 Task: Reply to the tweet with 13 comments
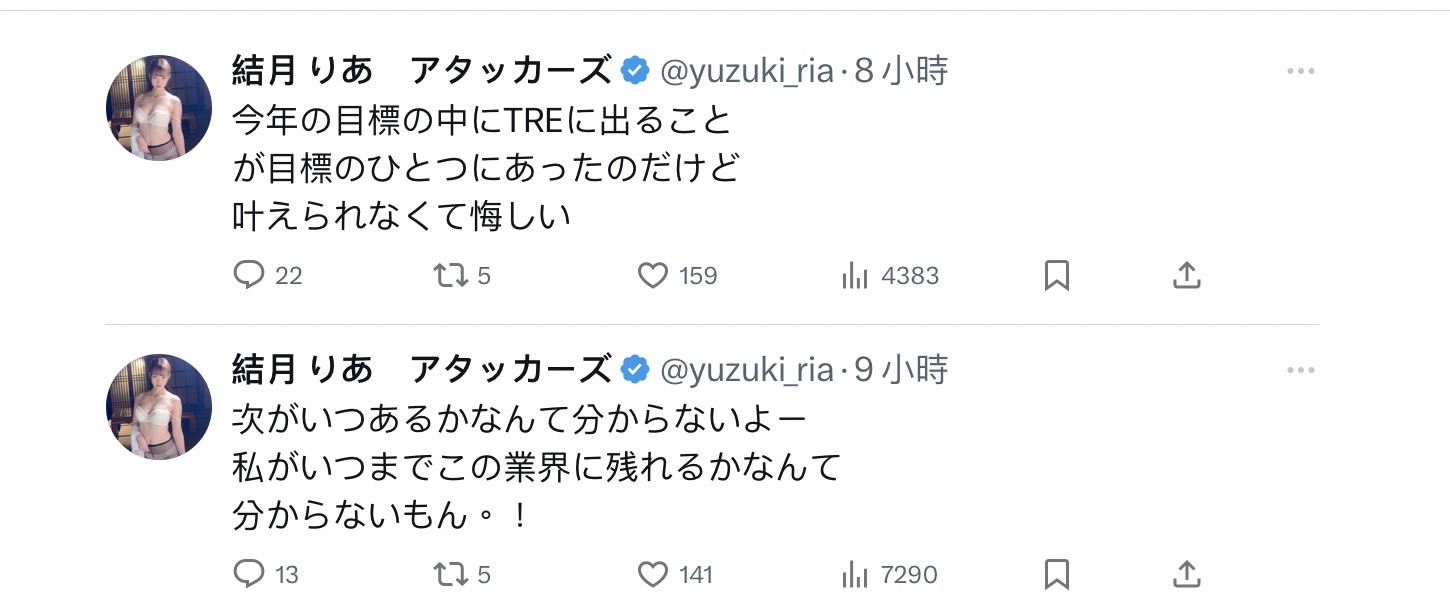pos(248,574)
